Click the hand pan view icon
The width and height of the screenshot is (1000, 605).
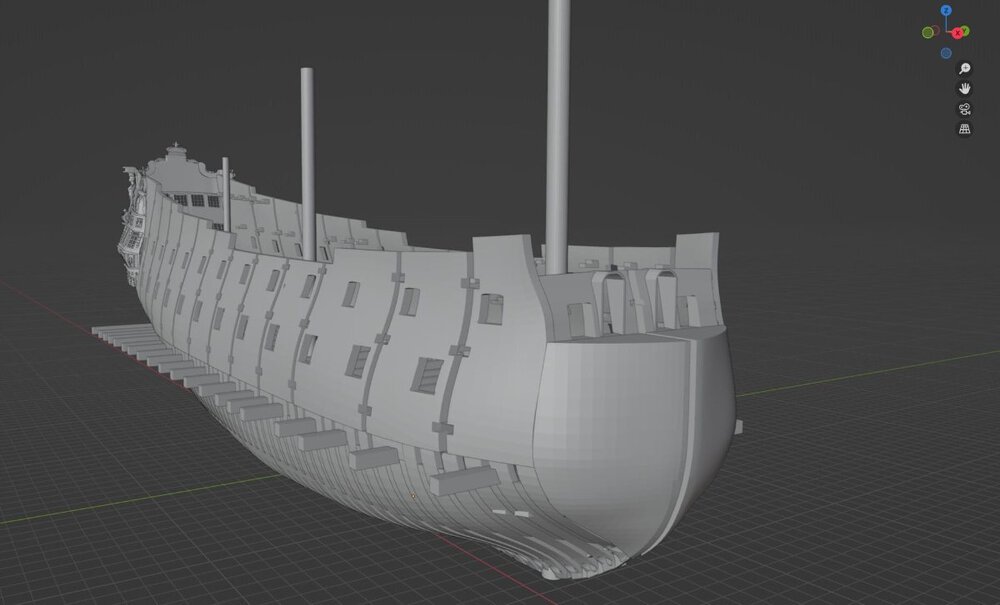coord(965,89)
